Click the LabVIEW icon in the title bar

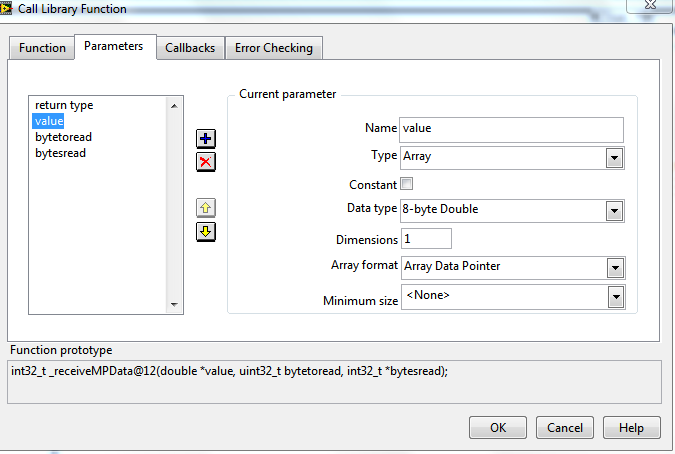pyautogui.click(x=6, y=8)
